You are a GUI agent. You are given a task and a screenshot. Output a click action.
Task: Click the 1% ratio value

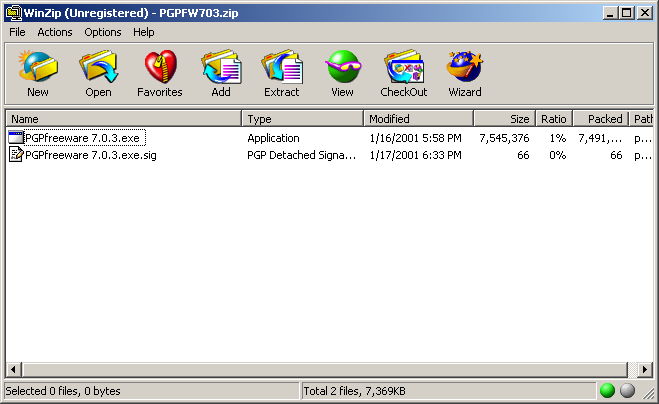tap(558, 138)
